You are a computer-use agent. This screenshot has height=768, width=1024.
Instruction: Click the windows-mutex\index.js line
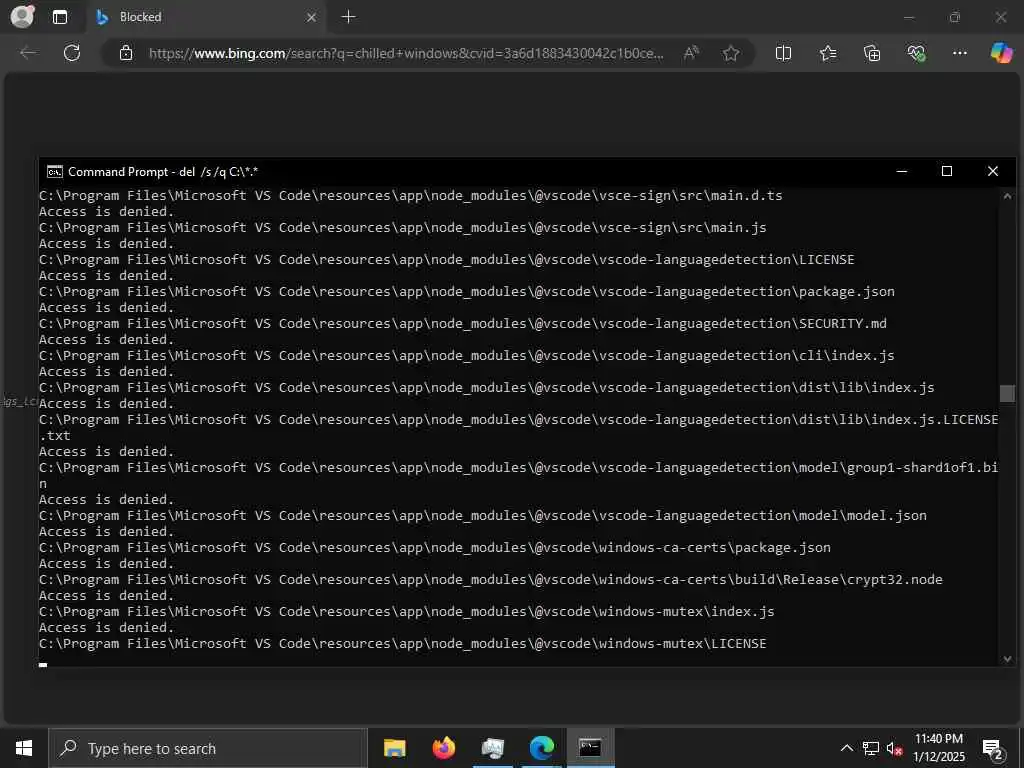click(x=406, y=611)
